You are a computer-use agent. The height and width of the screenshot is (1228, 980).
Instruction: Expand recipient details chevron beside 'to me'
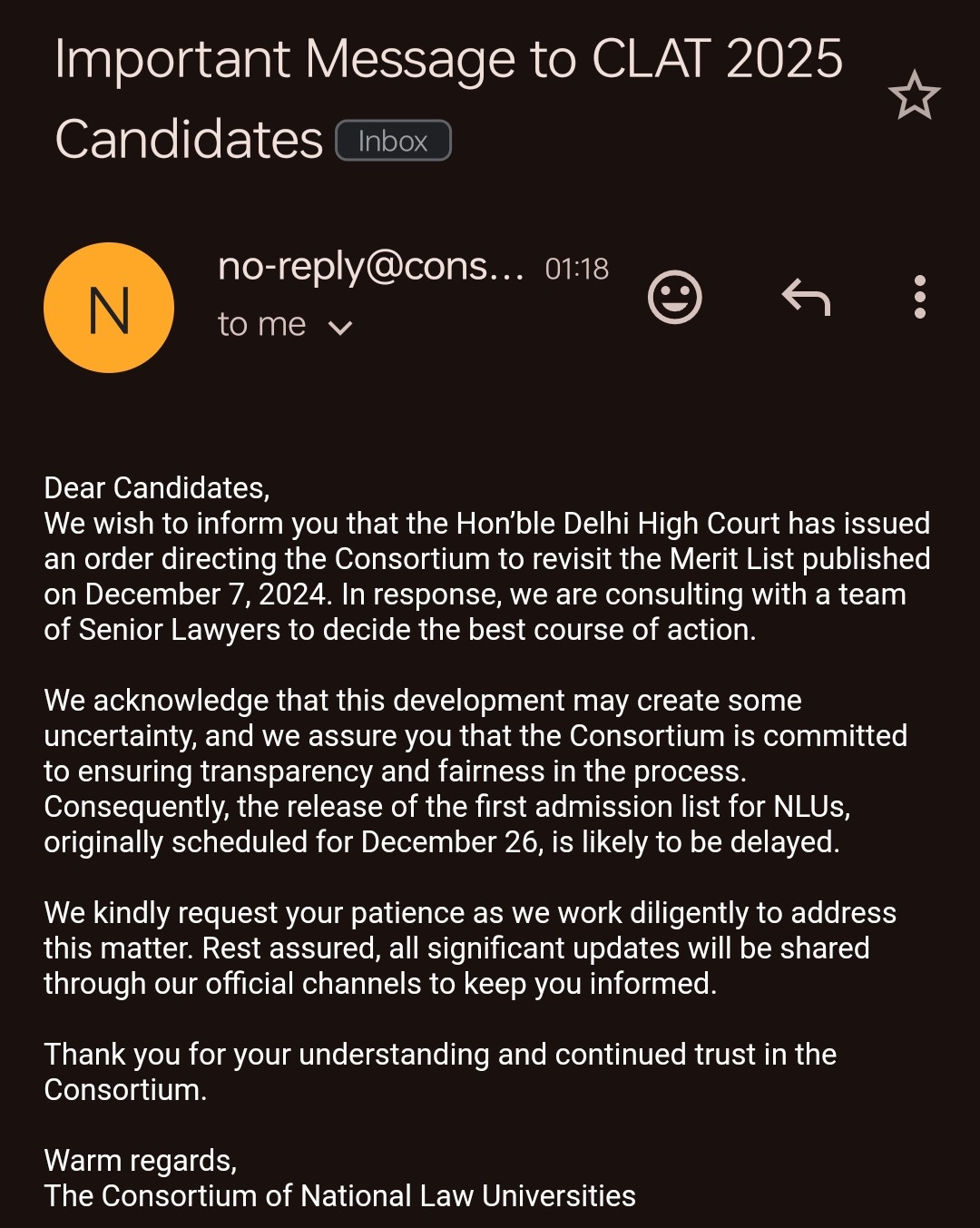click(x=340, y=328)
